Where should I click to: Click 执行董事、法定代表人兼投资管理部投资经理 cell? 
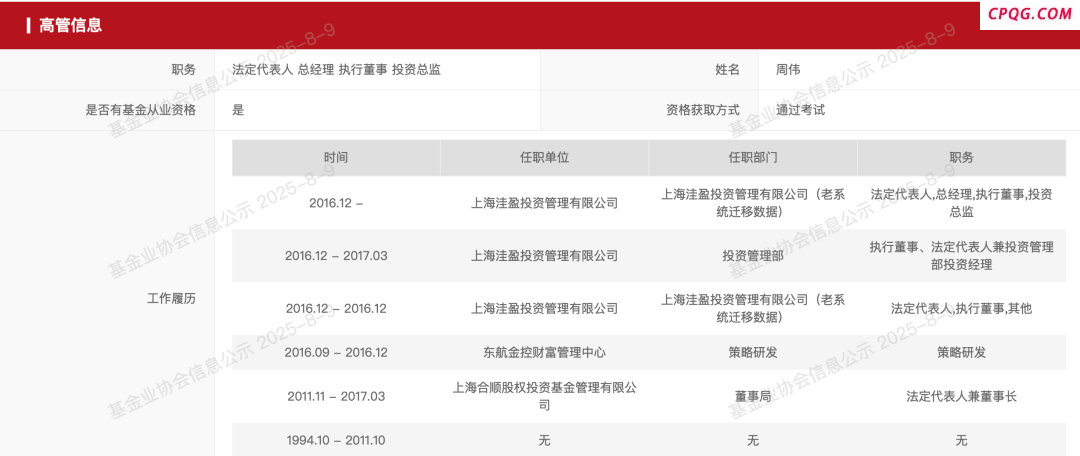point(962,256)
